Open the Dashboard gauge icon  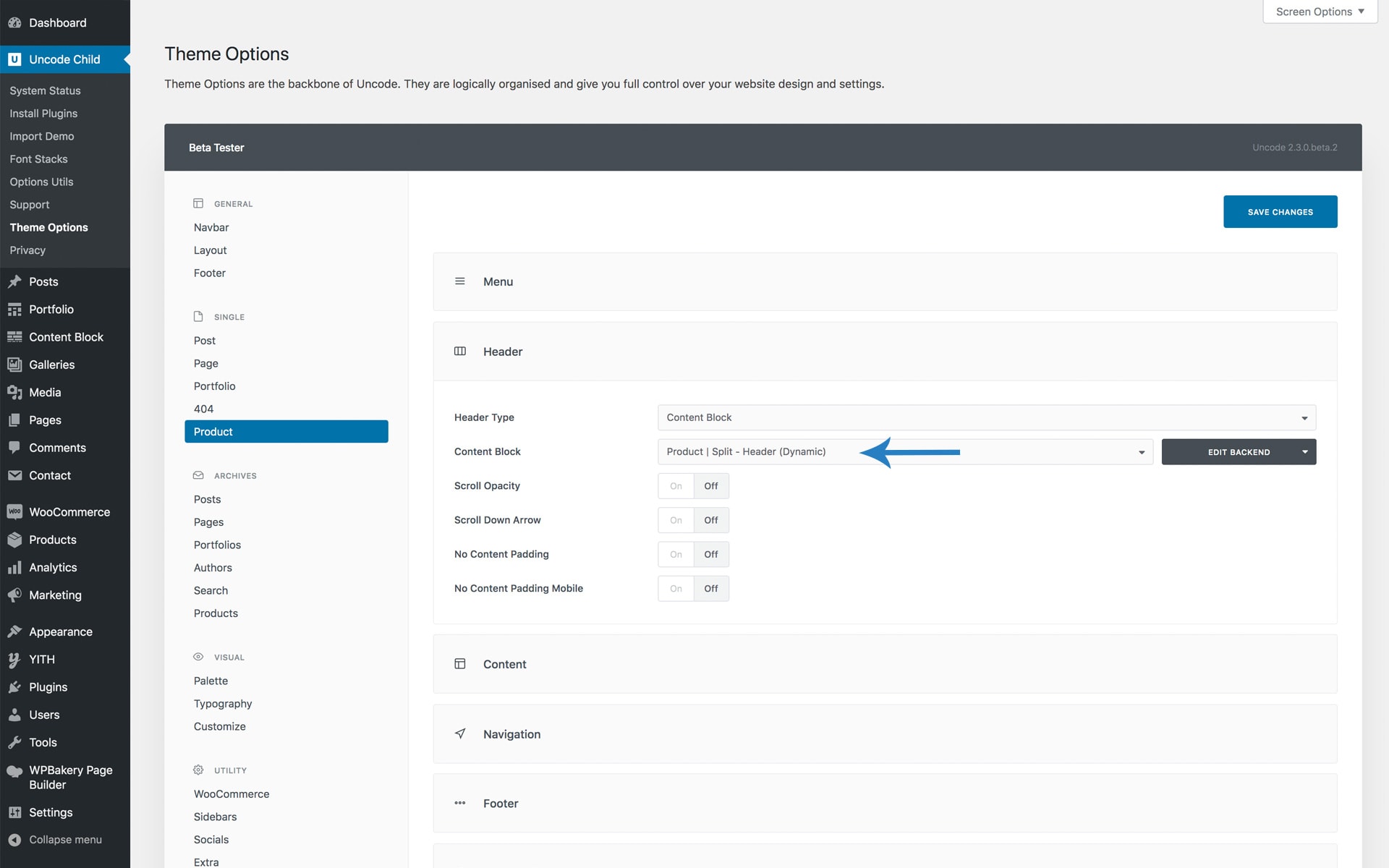click(14, 22)
